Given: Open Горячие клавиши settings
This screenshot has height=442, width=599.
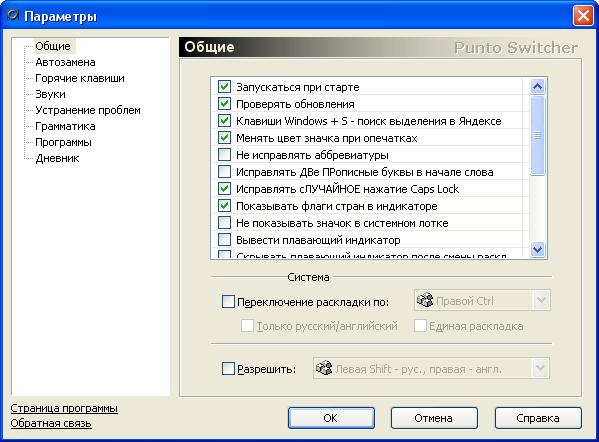Looking at the screenshot, I should click(80, 78).
